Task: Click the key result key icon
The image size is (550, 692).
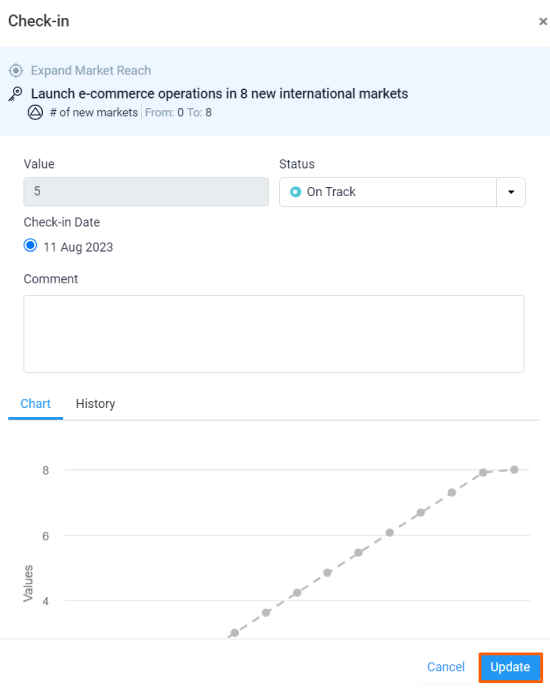Action: click(x=15, y=94)
